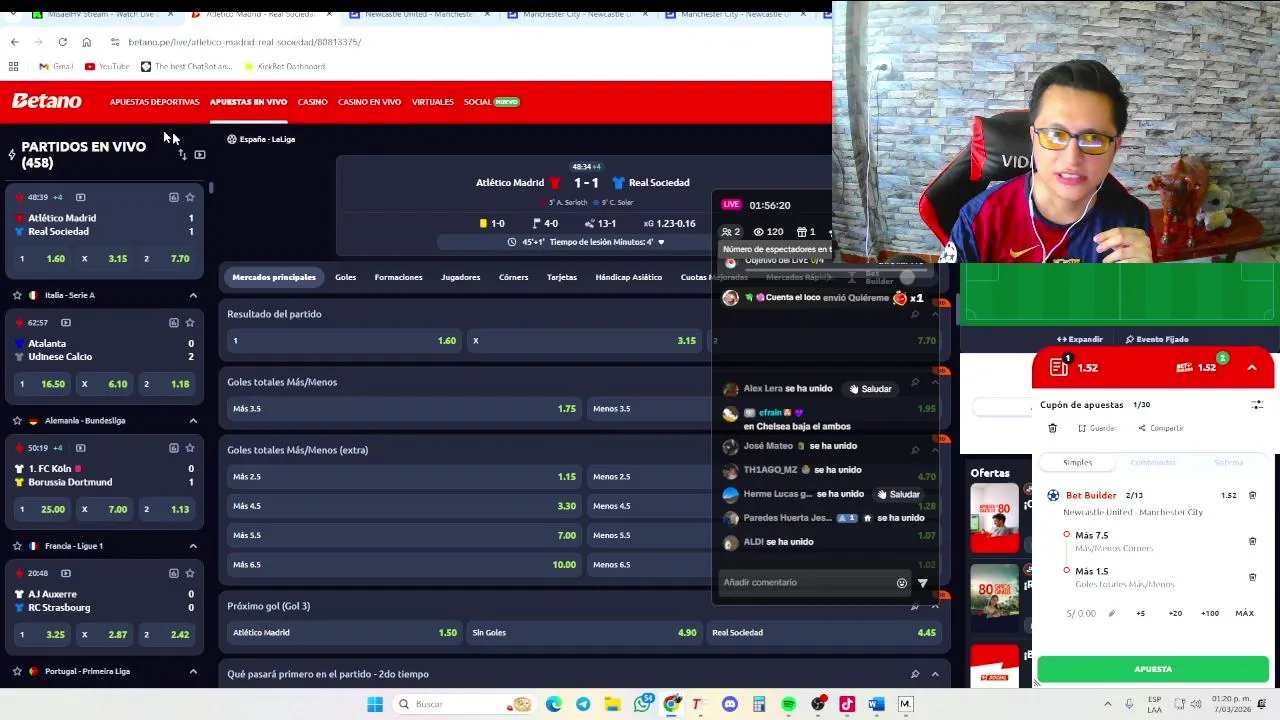Image resolution: width=1280 pixels, height=720 pixels.
Task: Go to Casino en Vivo
Action: point(369,102)
